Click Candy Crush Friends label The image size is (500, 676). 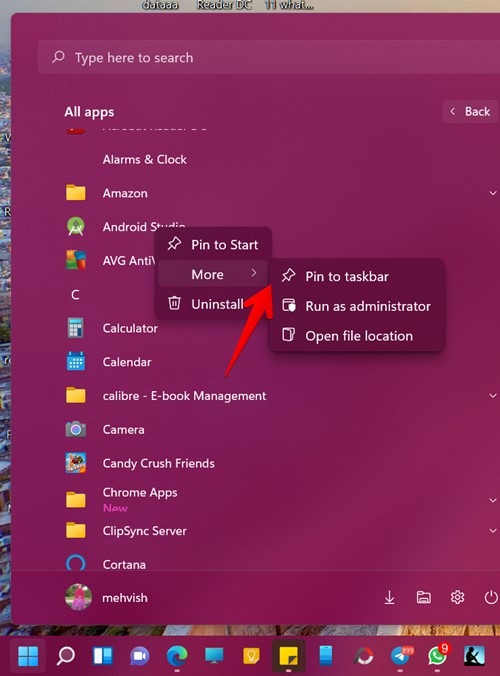click(x=158, y=463)
